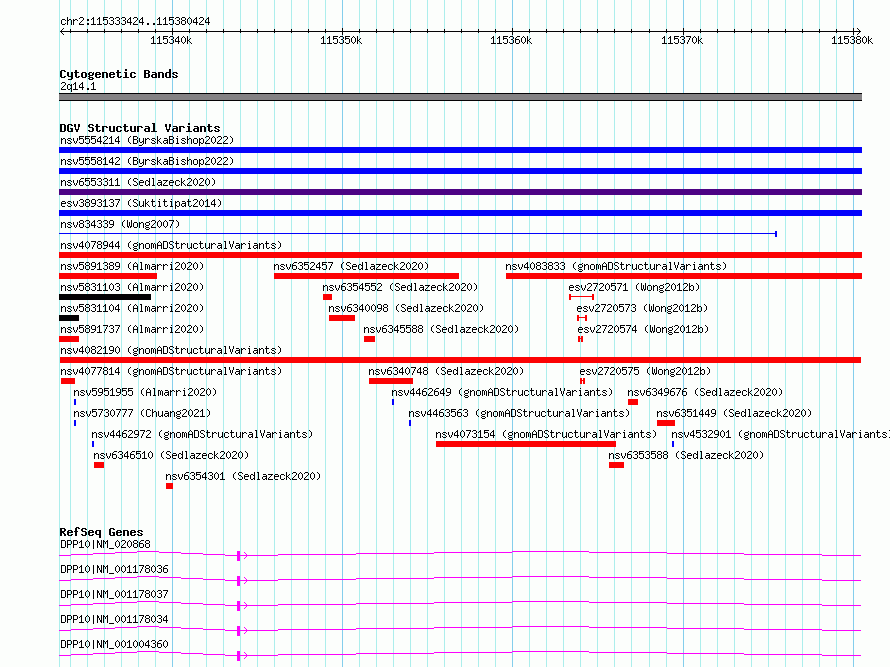Select the DPP10|NM_001004360 gene label
890x667 pixels.
pyautogui.click(x=114, y=644)
